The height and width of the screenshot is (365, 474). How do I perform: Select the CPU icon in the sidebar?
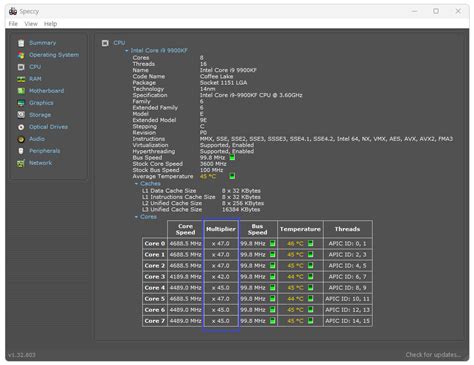coord(21,67)
